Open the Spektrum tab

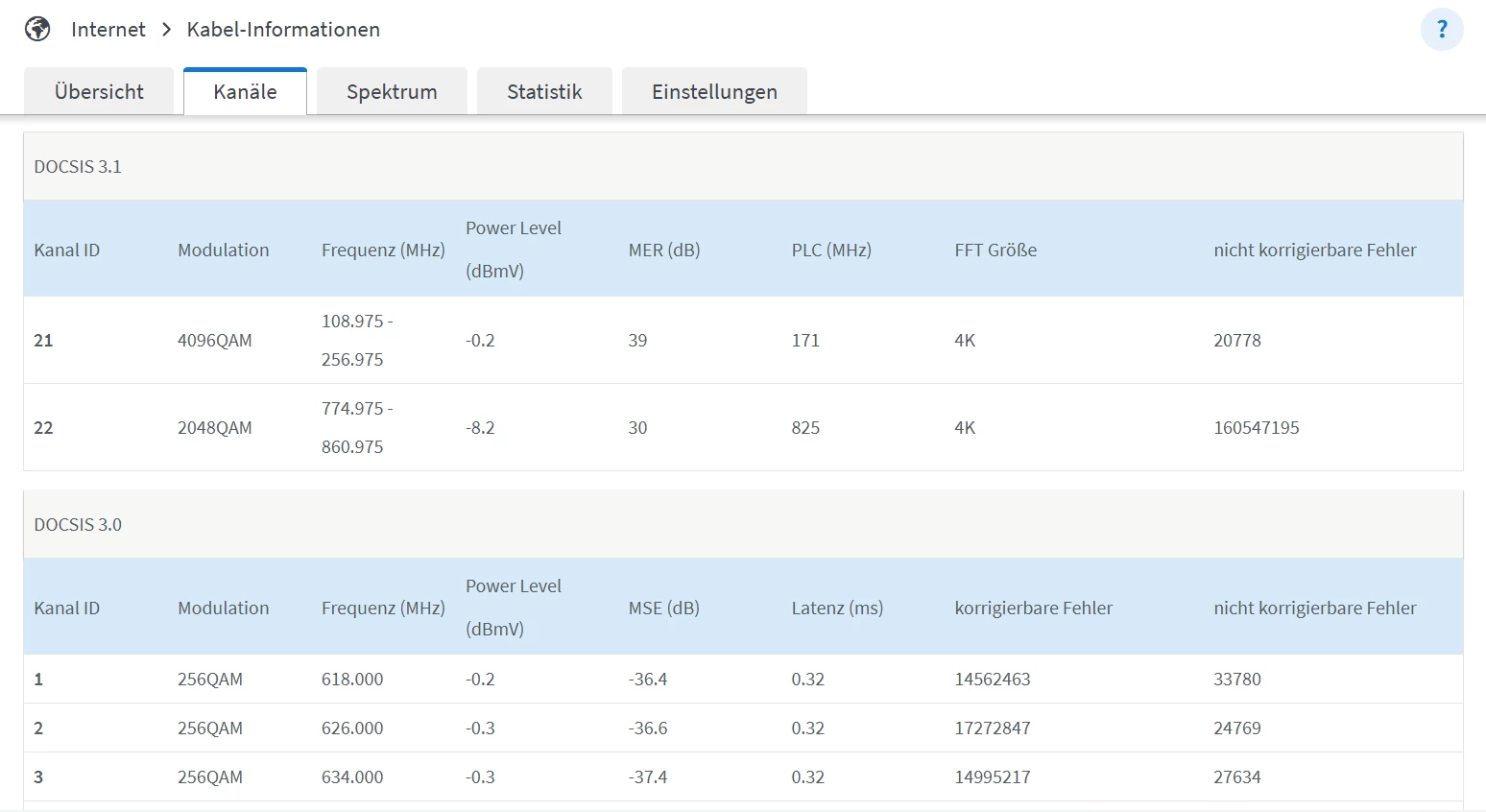[x=392, y=92]
